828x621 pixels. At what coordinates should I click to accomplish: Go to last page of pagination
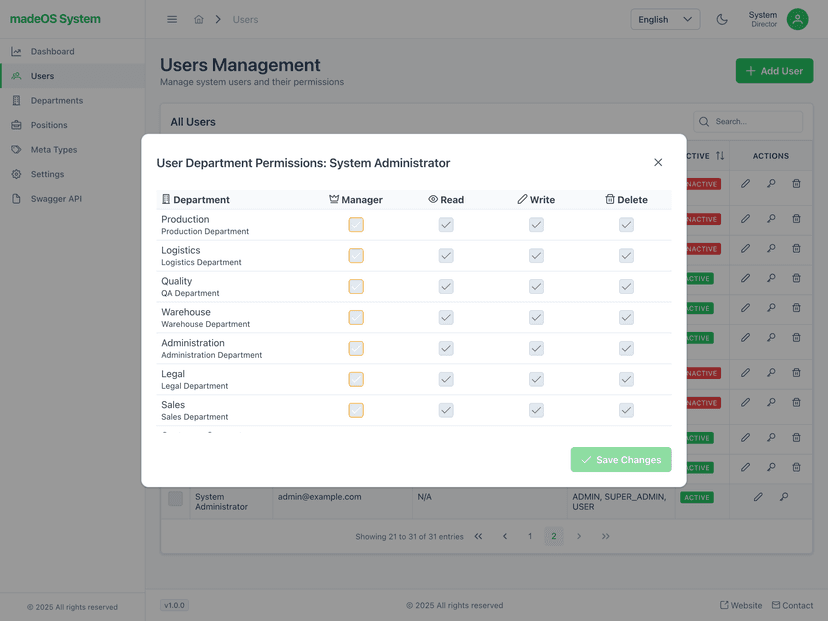tap(606, 537)
